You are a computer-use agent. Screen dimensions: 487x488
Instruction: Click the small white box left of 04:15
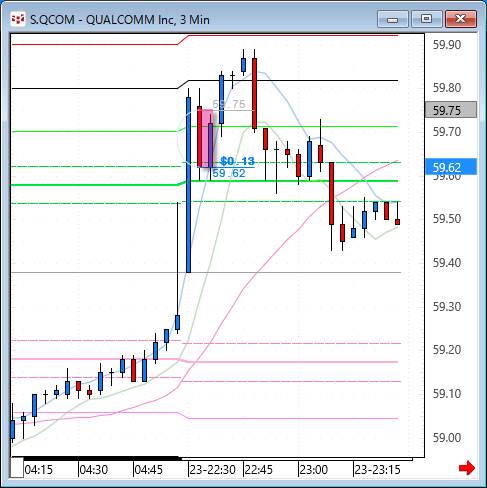[17, 468]
